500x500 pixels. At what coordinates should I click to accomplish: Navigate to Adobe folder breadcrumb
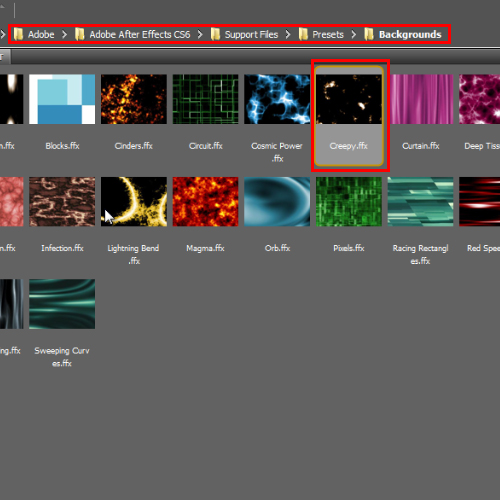41,34
